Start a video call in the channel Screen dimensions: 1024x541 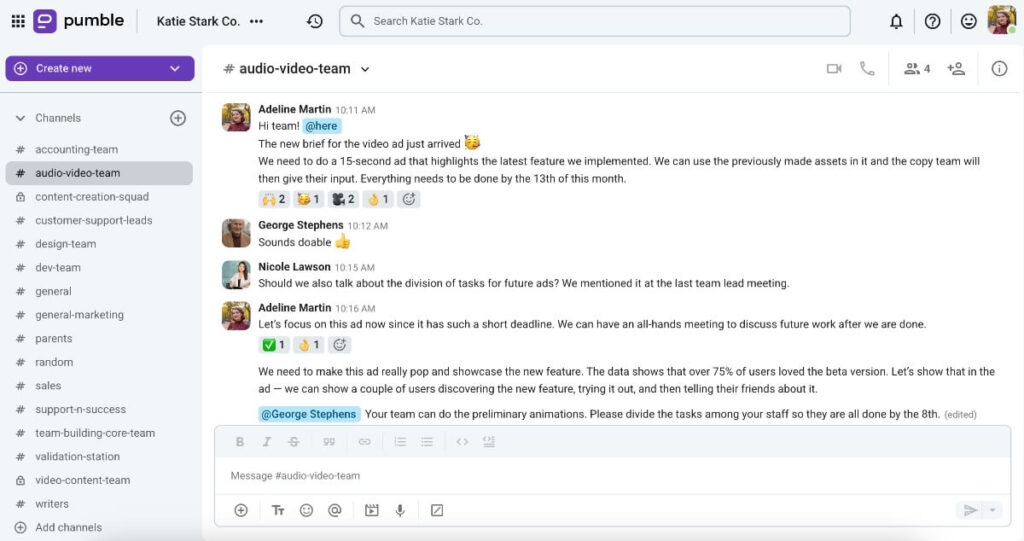click(834, 69)
